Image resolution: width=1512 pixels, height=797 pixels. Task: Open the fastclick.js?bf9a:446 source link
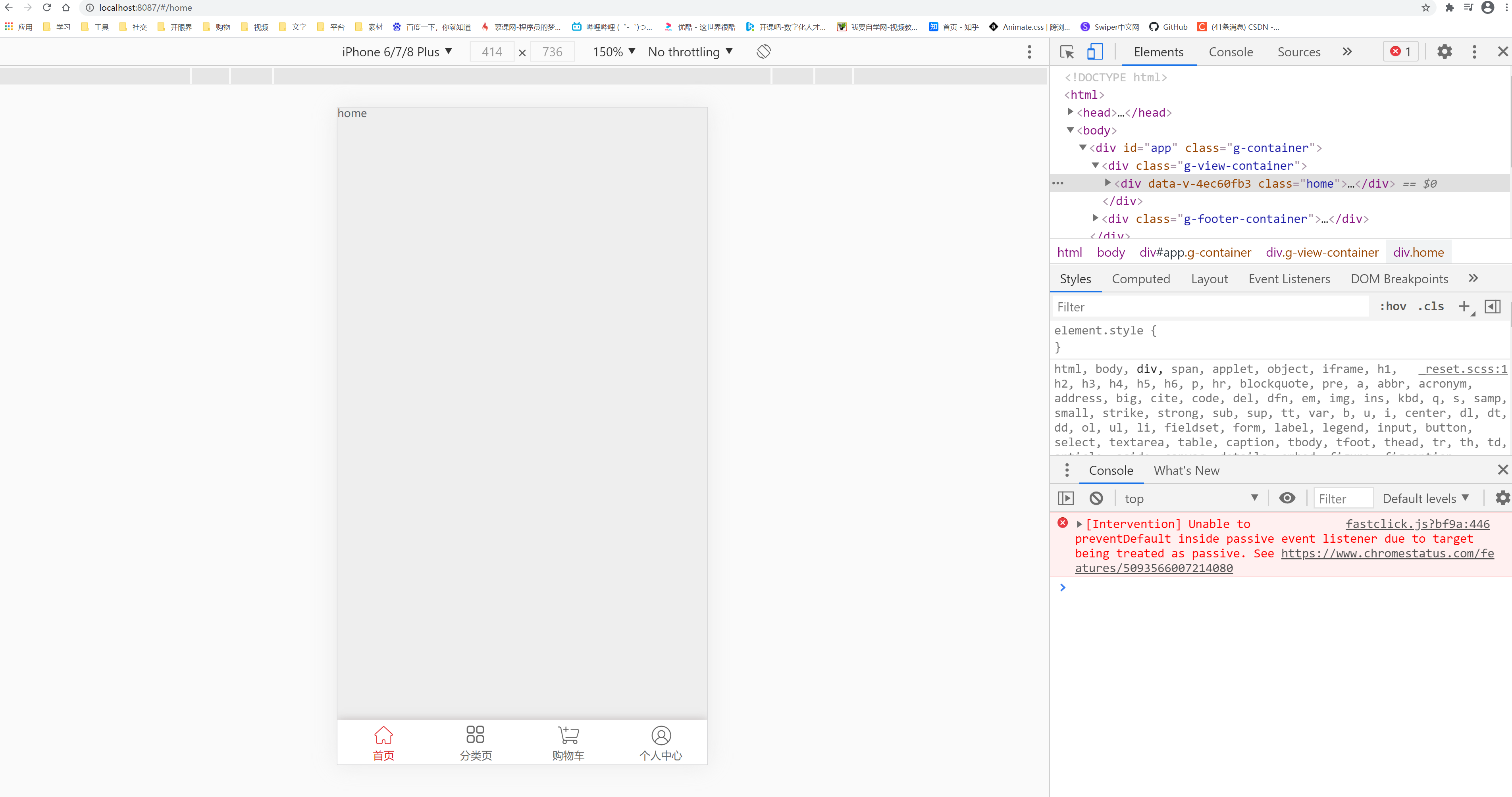[x=1417, y=524]
